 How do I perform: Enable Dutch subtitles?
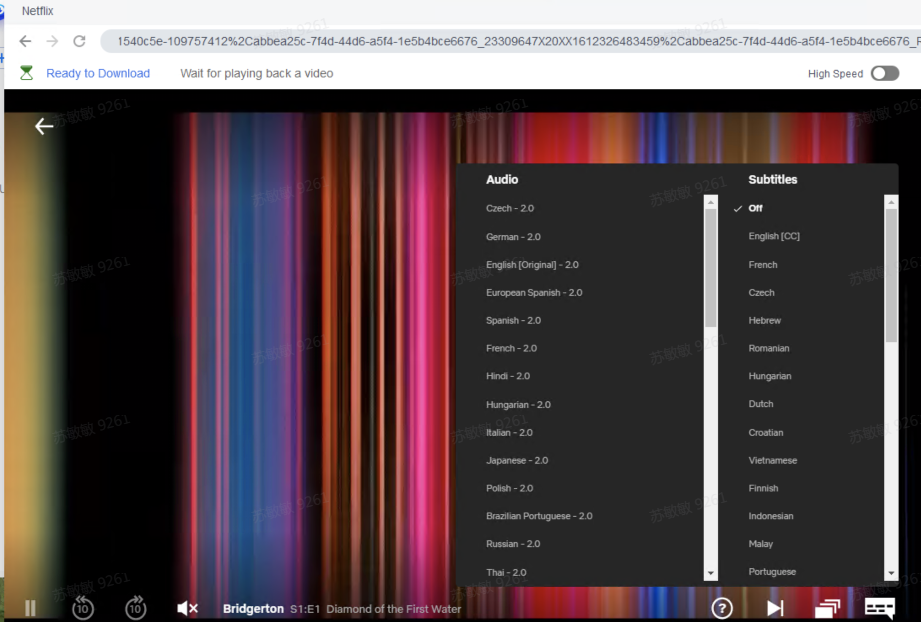761,404
